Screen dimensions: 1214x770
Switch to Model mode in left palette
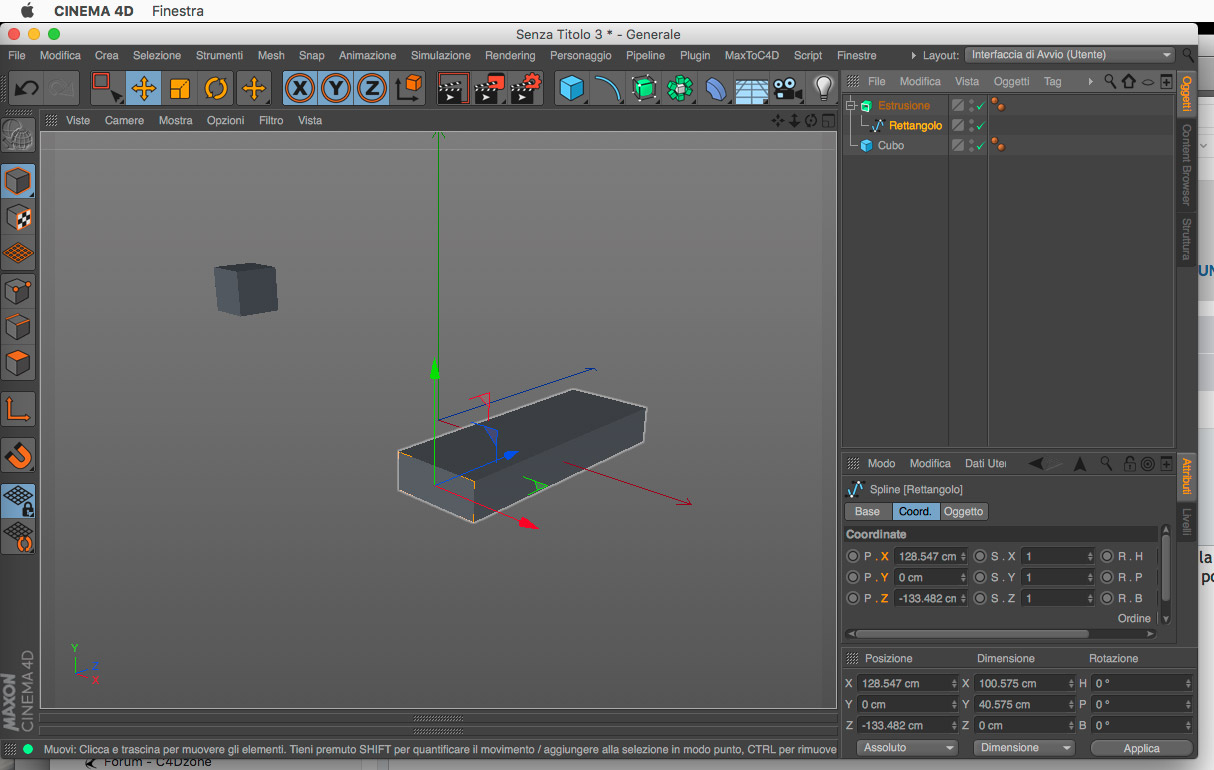point(18,182)
